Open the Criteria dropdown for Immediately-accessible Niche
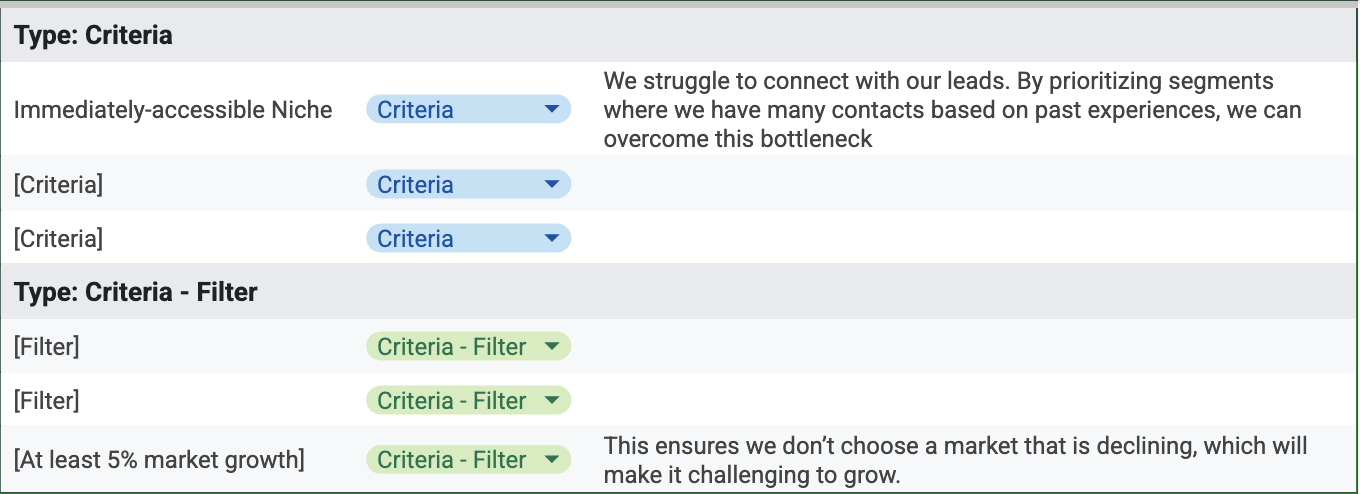 pos(550,110)
